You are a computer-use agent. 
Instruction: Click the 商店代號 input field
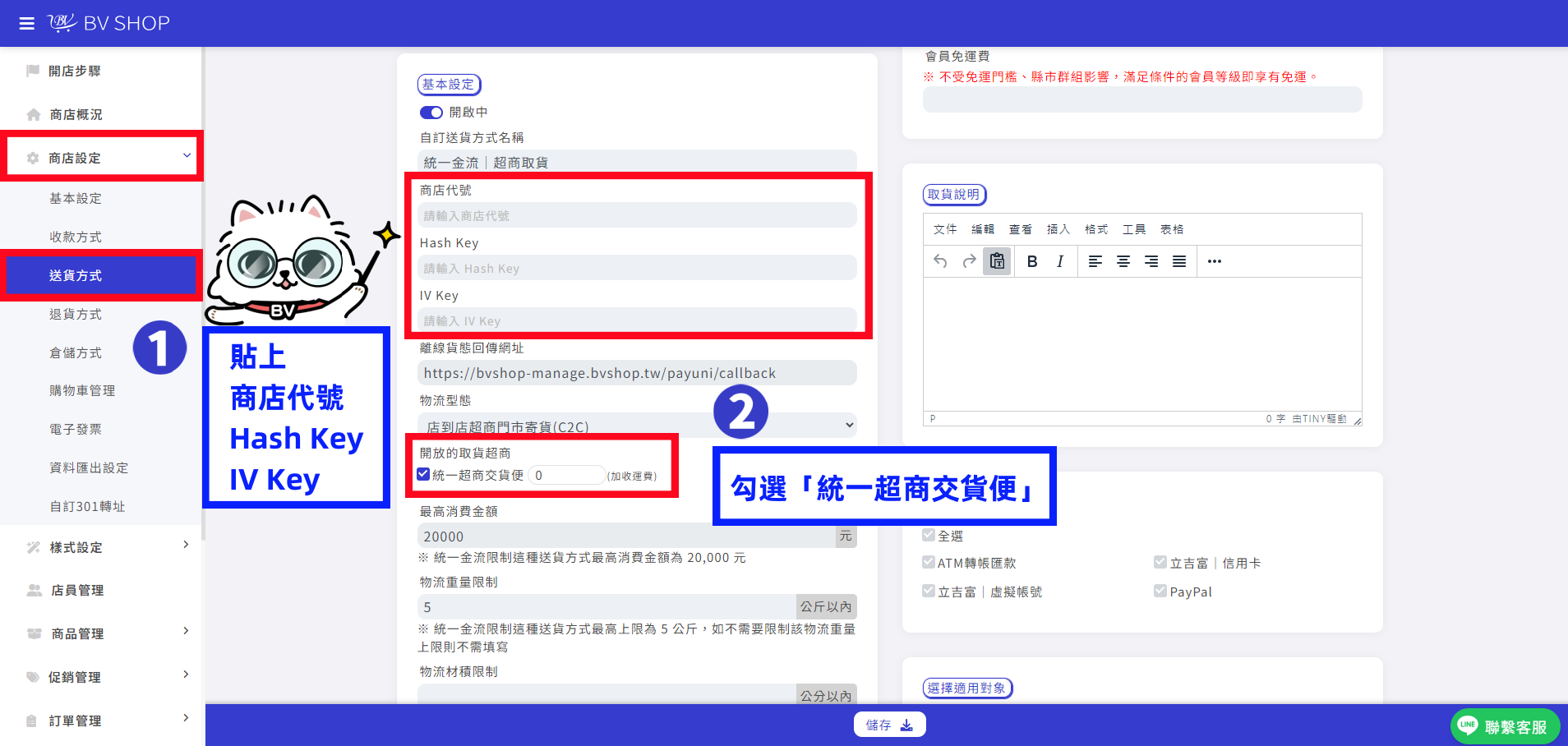tap(637, 215)
